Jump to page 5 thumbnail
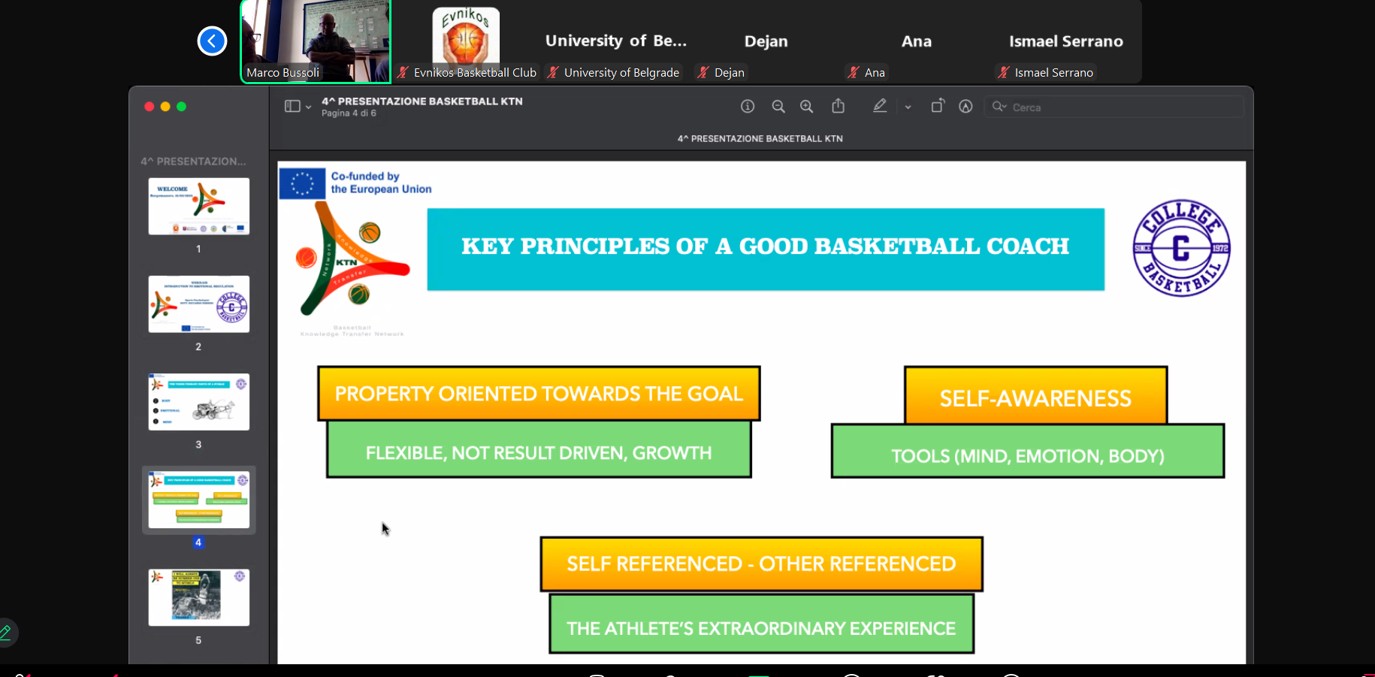This screenshot has height=677, width=1375. [199, 597]
